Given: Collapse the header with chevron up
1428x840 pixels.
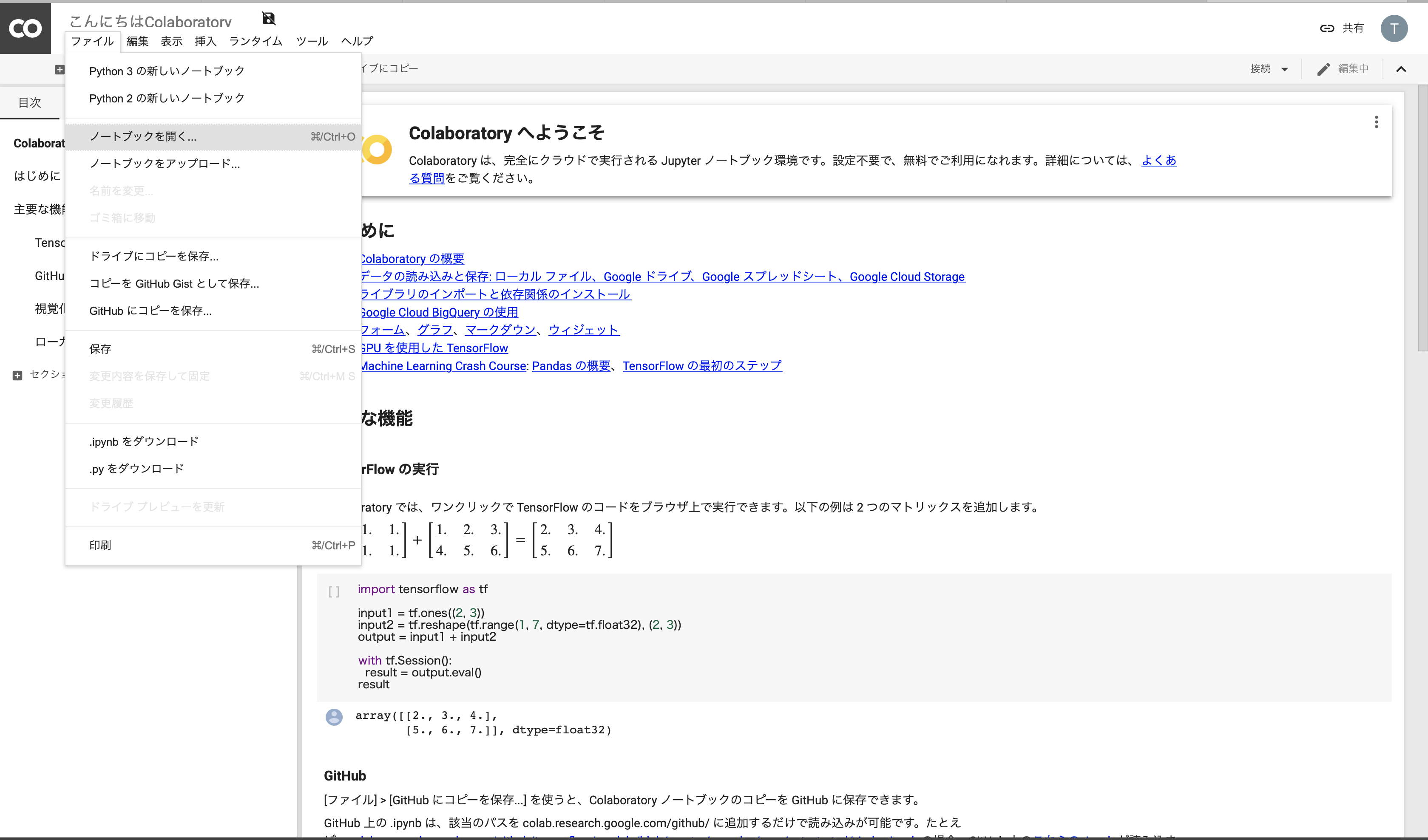Looking at the screenshot, I should (x=1401, y=69).
